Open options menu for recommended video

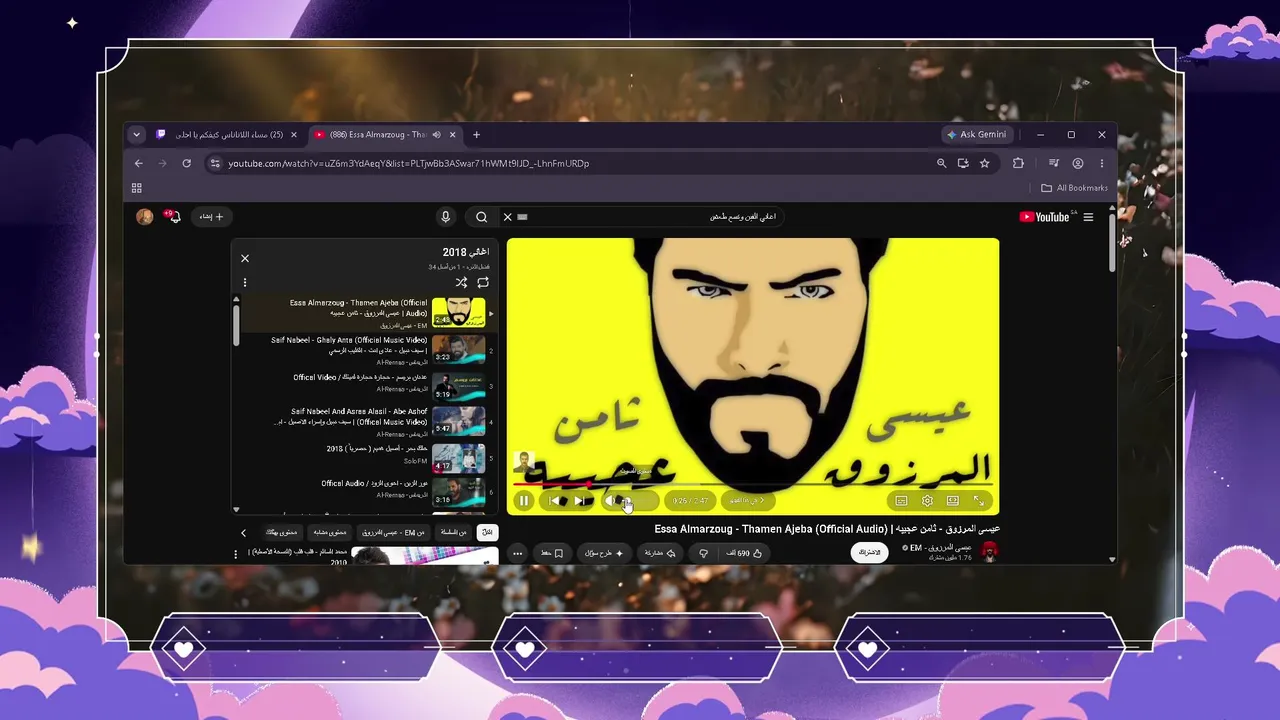(x=236, y=553)
